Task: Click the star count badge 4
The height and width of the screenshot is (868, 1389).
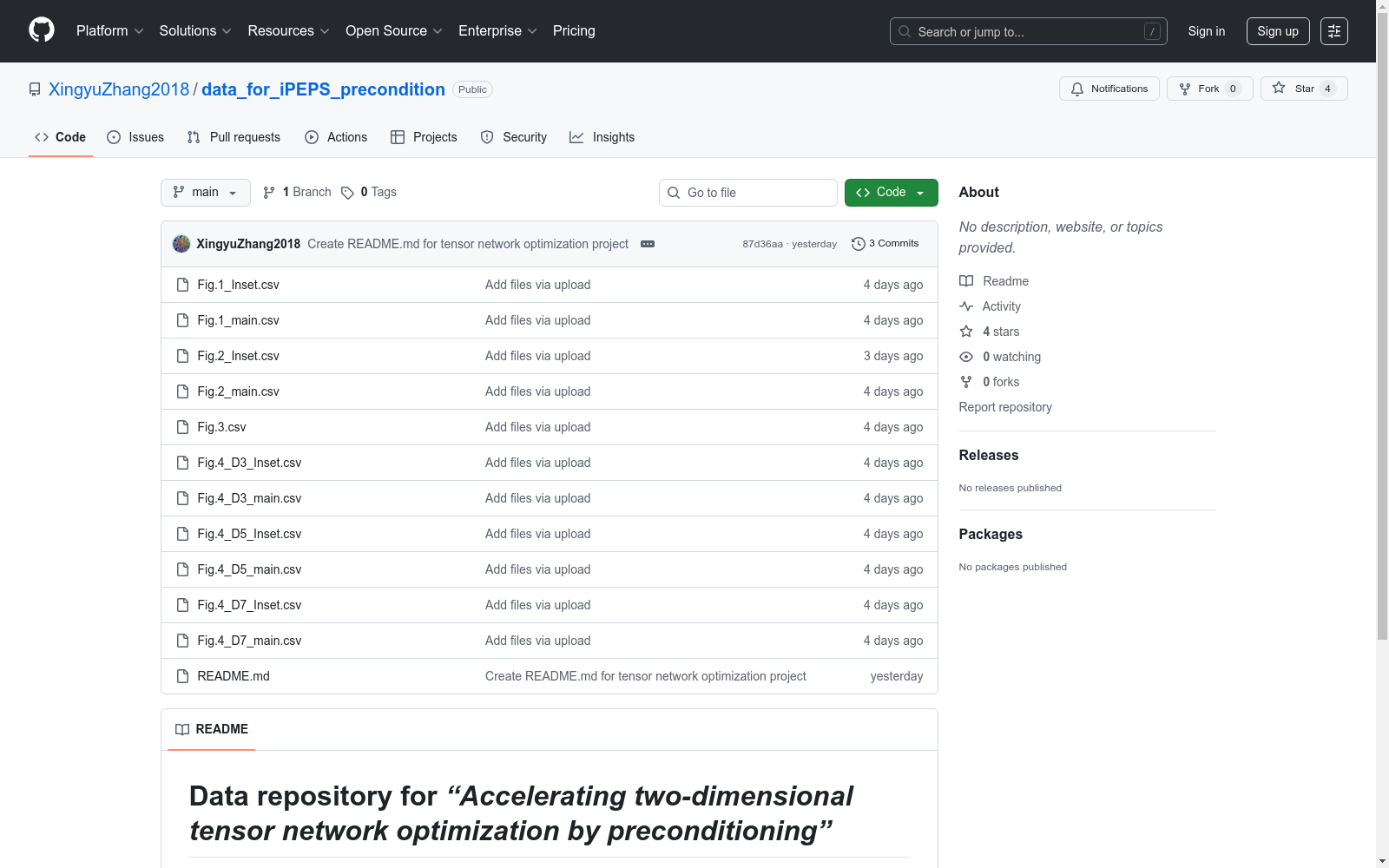Action: click(1327, 89)
